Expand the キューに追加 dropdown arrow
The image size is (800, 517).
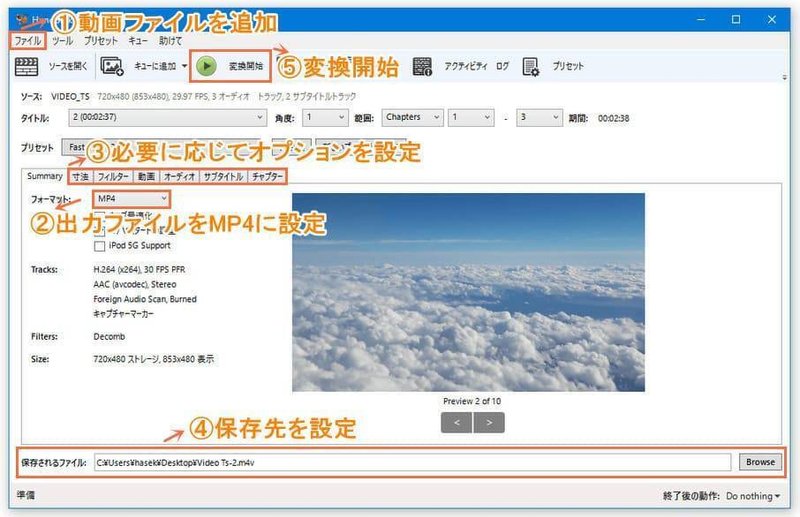(x=184, y=66)
